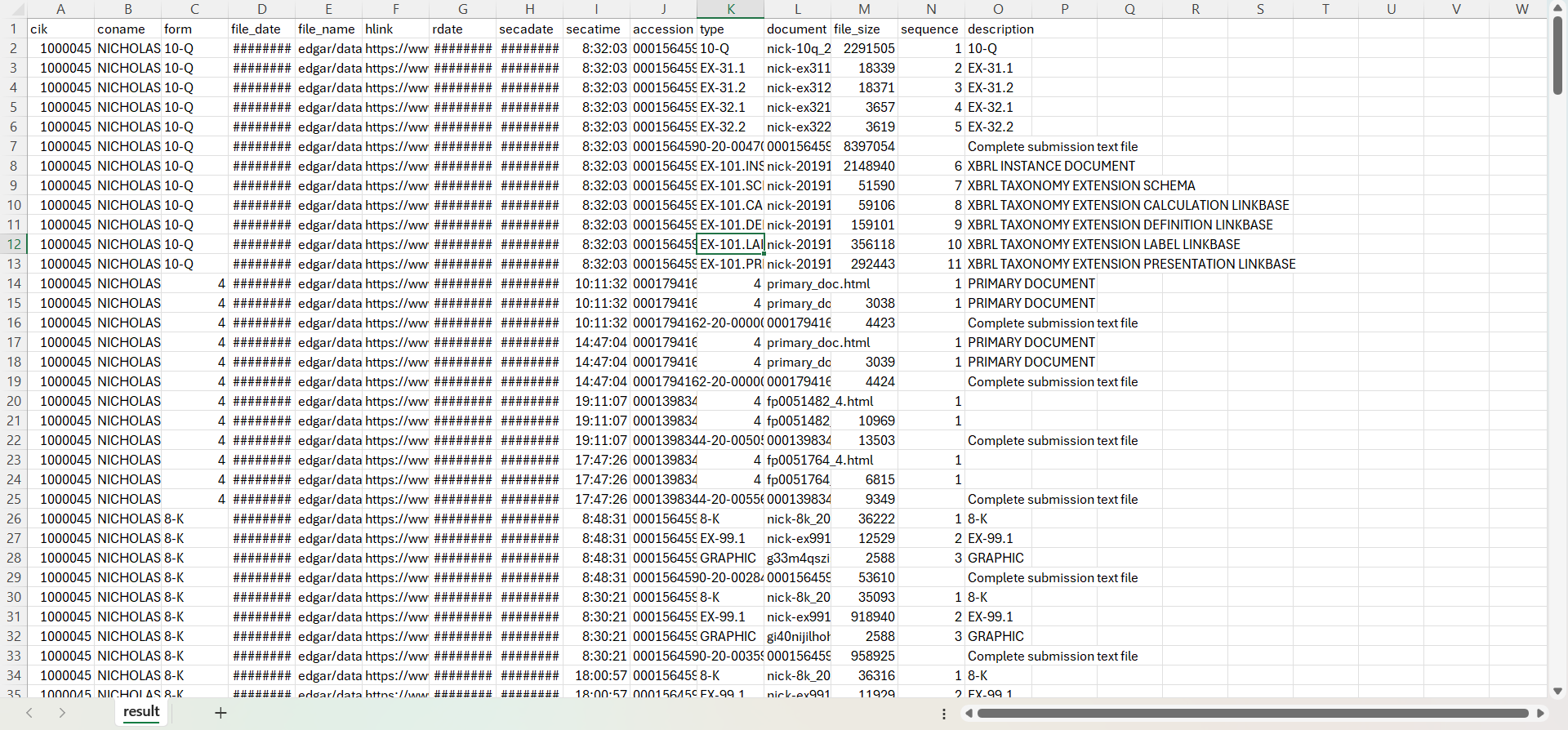Click hlink cell in row 2
Image resolution: width=1568 pixels, height=730 pixels.
[395, 48]
